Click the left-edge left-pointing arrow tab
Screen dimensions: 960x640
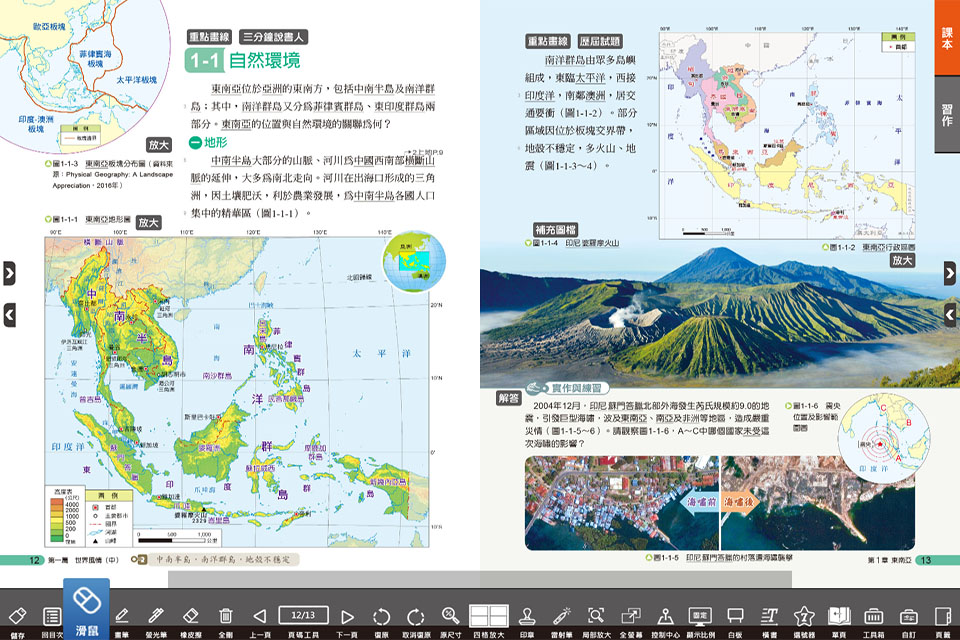pos(9,315)
